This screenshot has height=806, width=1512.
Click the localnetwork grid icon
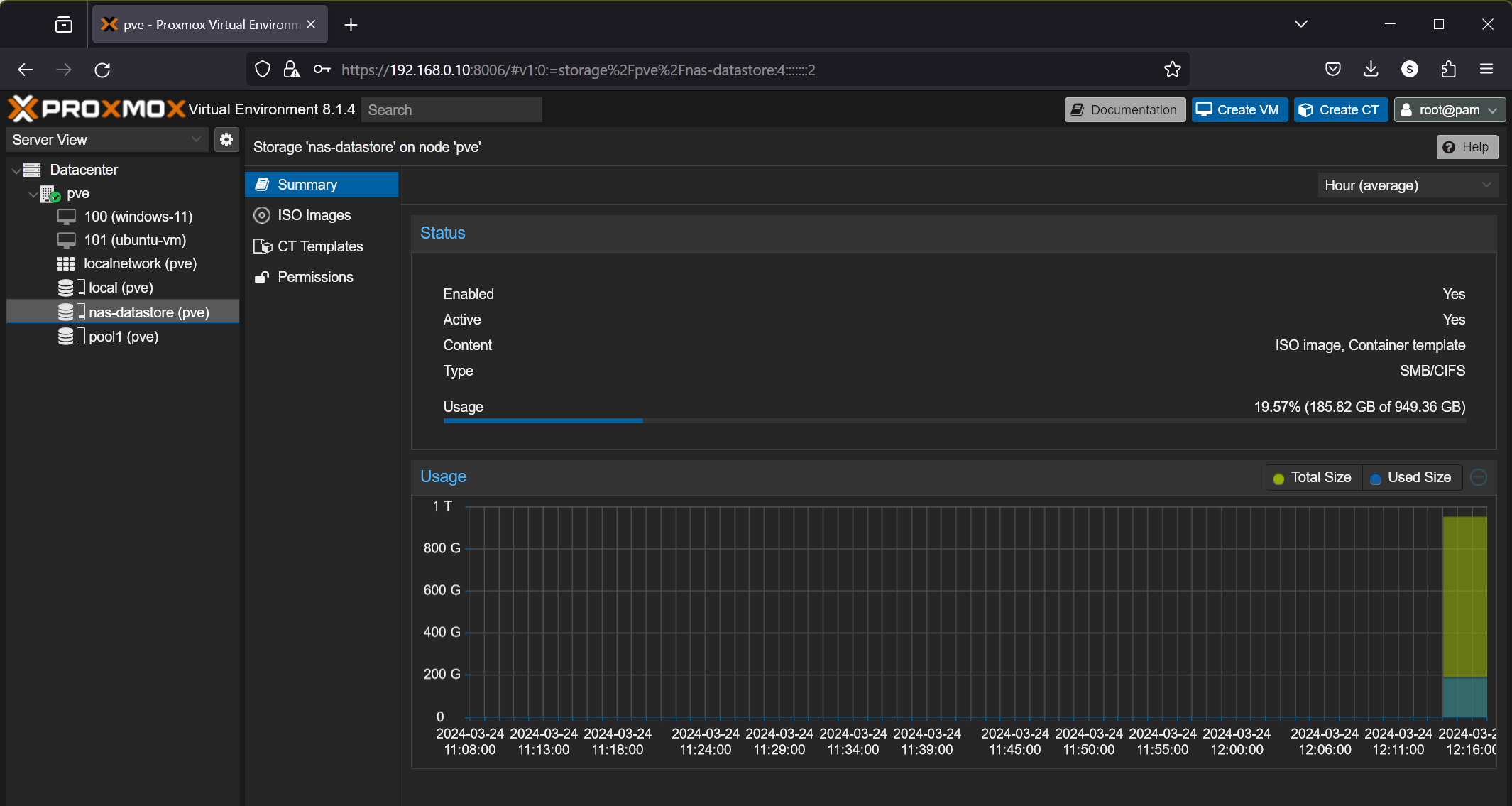coord(66,263)
